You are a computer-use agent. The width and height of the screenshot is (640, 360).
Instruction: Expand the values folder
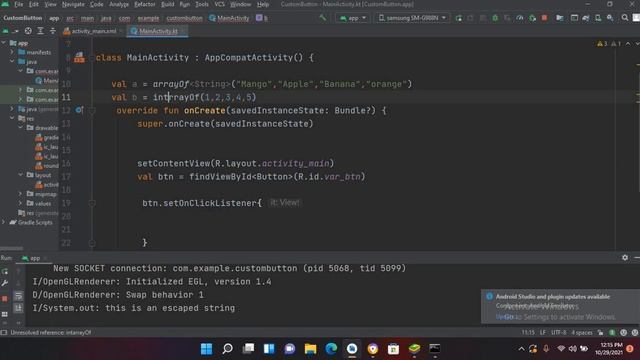coord(20,203)
